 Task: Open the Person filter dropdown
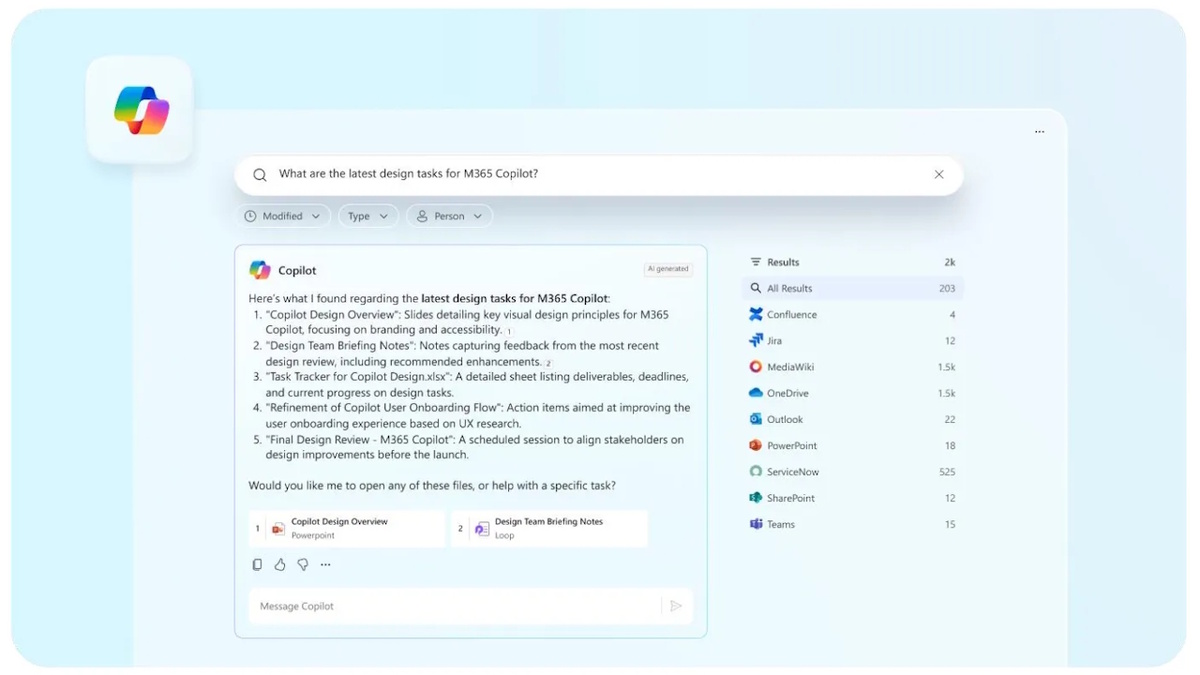point(449,216)
